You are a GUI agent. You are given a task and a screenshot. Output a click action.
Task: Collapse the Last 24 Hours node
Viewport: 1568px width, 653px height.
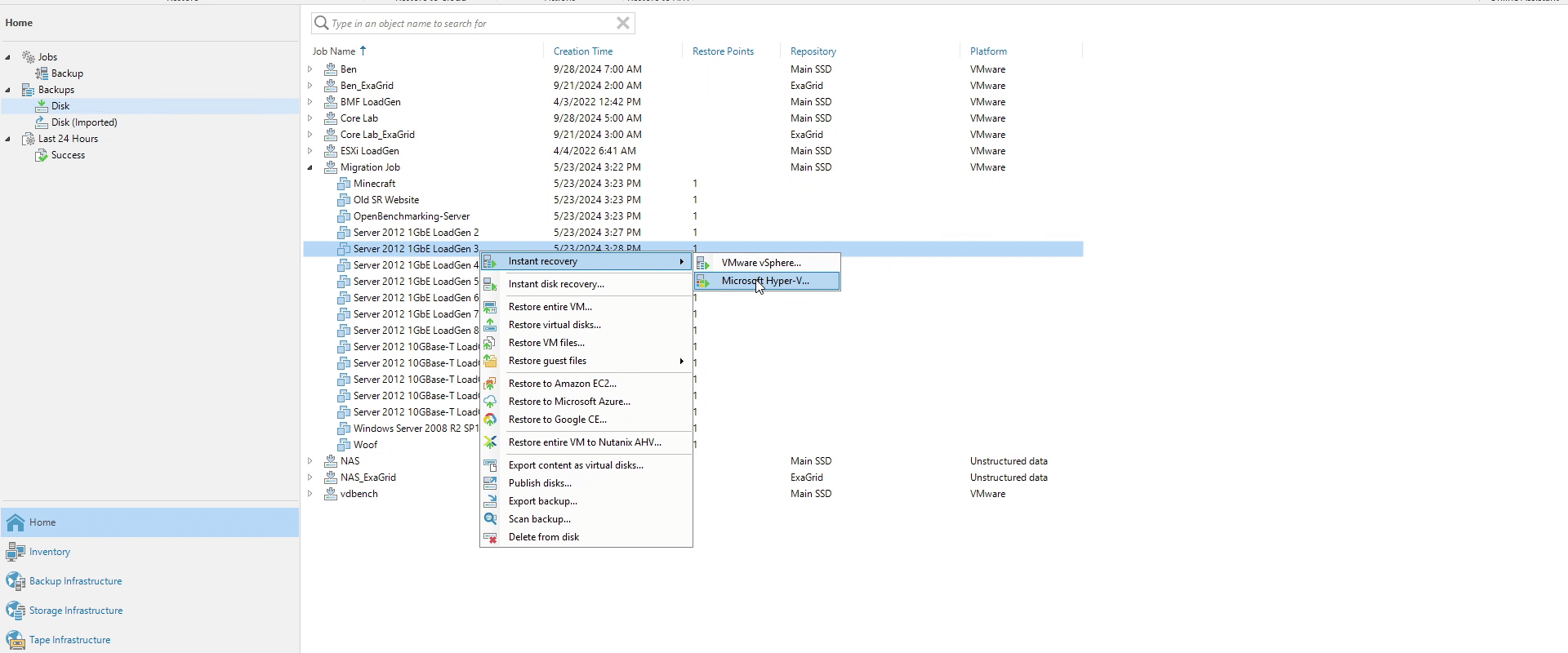8,139
